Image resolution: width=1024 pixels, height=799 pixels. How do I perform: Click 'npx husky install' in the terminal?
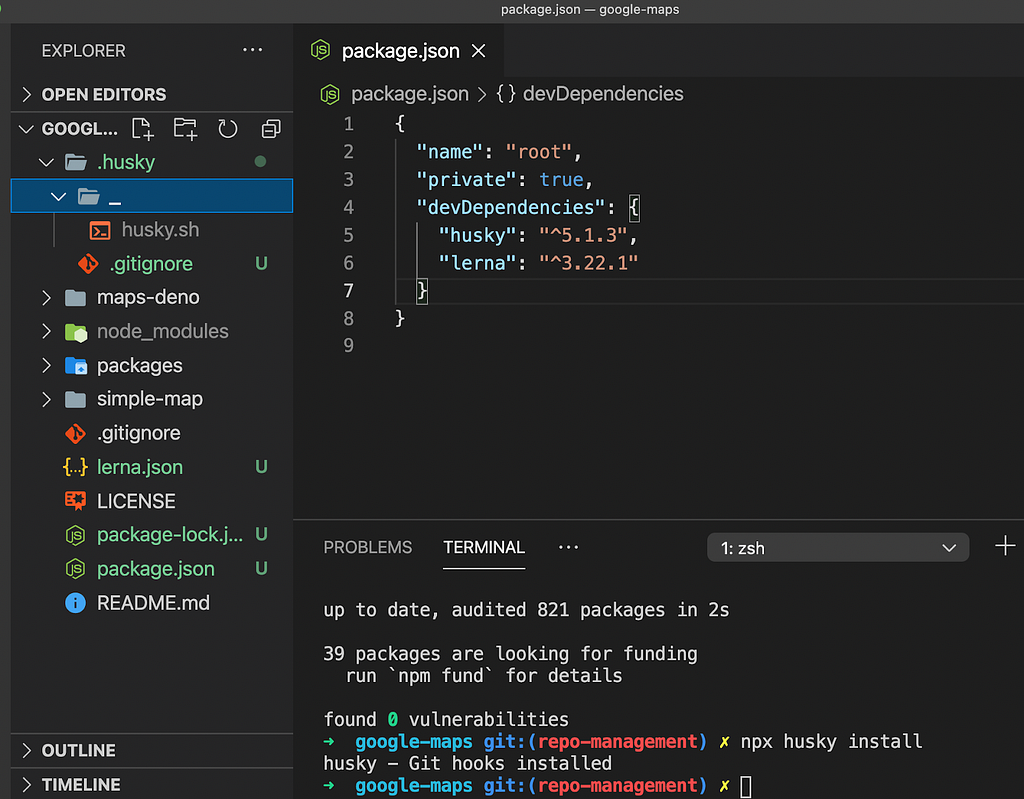[831, 742]
